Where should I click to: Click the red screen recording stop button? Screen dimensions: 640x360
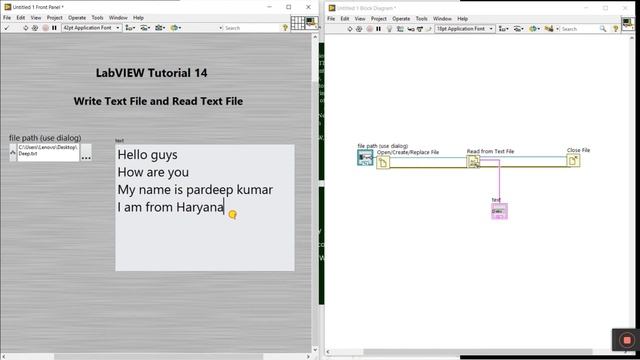coord(627,340)
